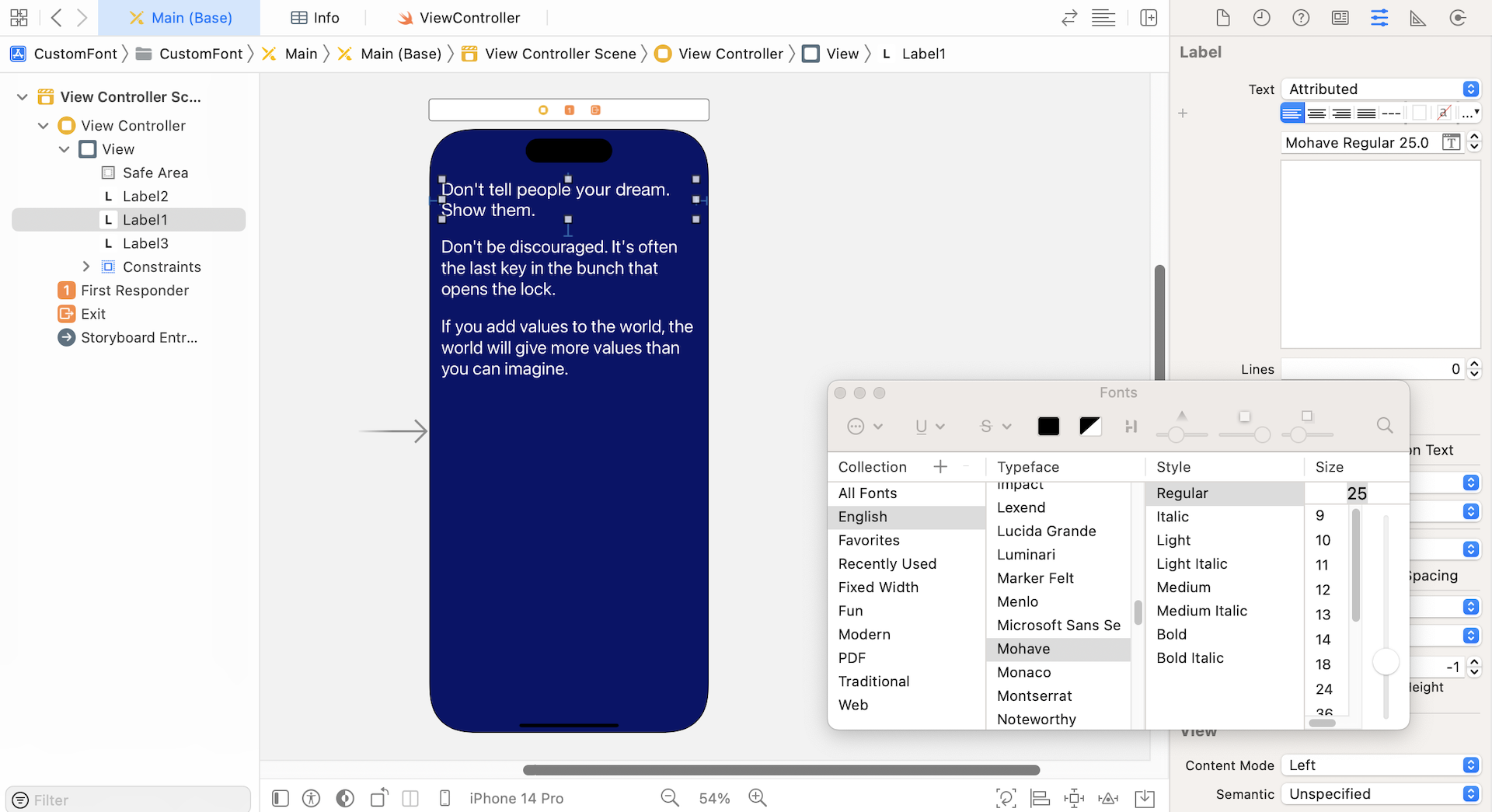Select Bold in the Style list
Image resolution: width=1492 pixels, height=812 pixels.
pos(1171,634)
